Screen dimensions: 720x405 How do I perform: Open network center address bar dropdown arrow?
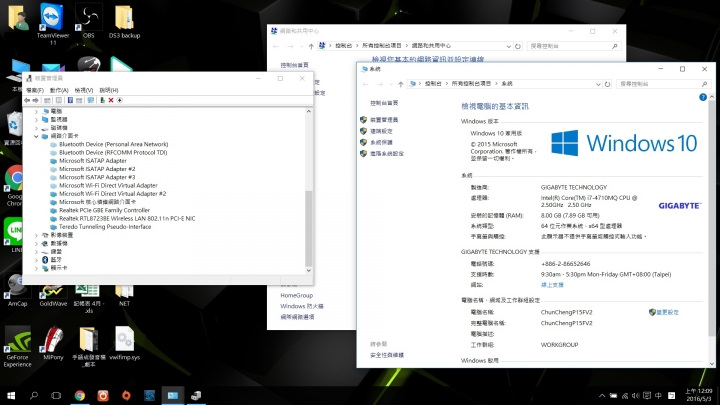[508, 46]
